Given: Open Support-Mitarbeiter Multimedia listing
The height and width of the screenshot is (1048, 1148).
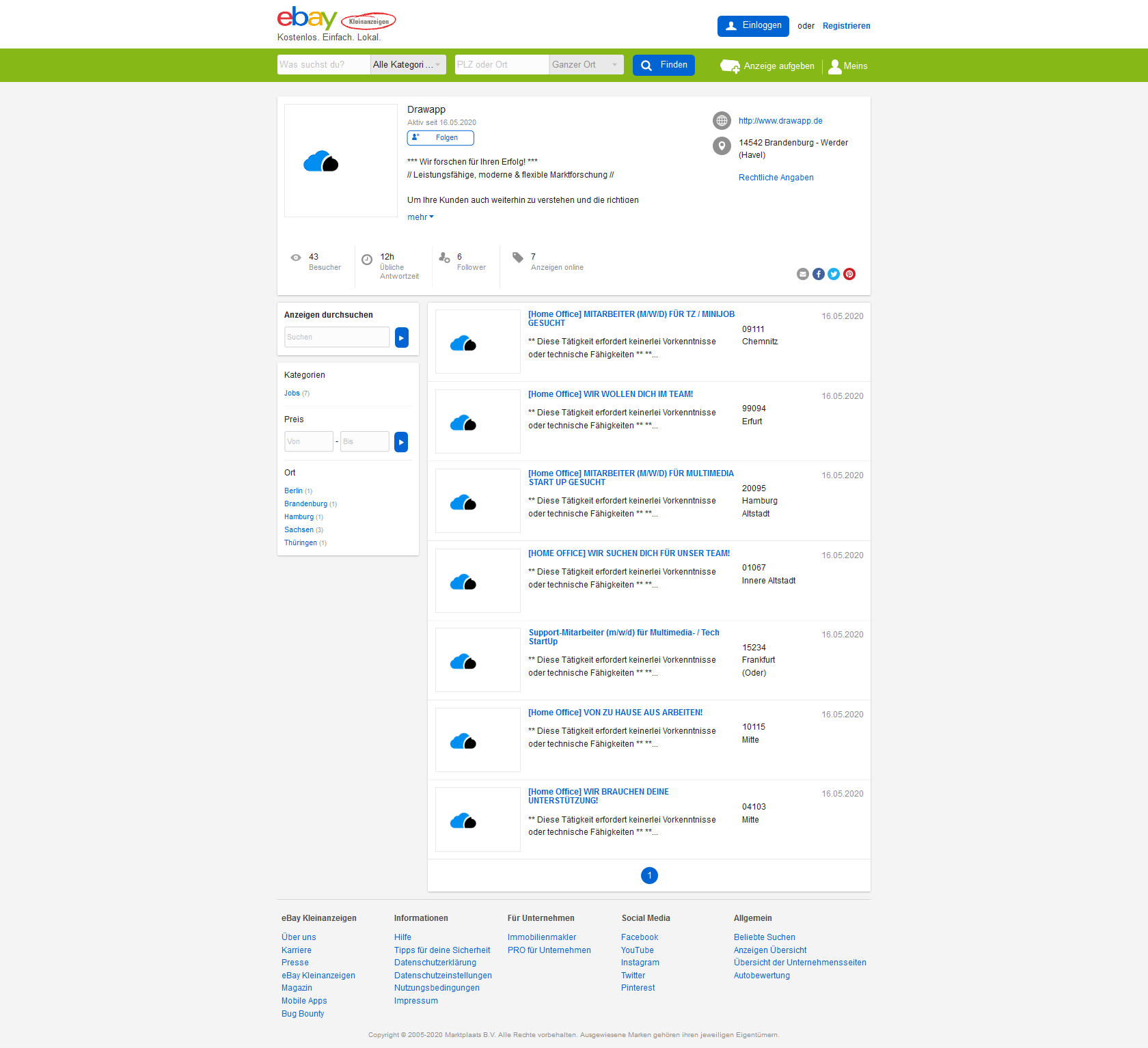Looking at the screenshot, I should click(x=624, y=637).
